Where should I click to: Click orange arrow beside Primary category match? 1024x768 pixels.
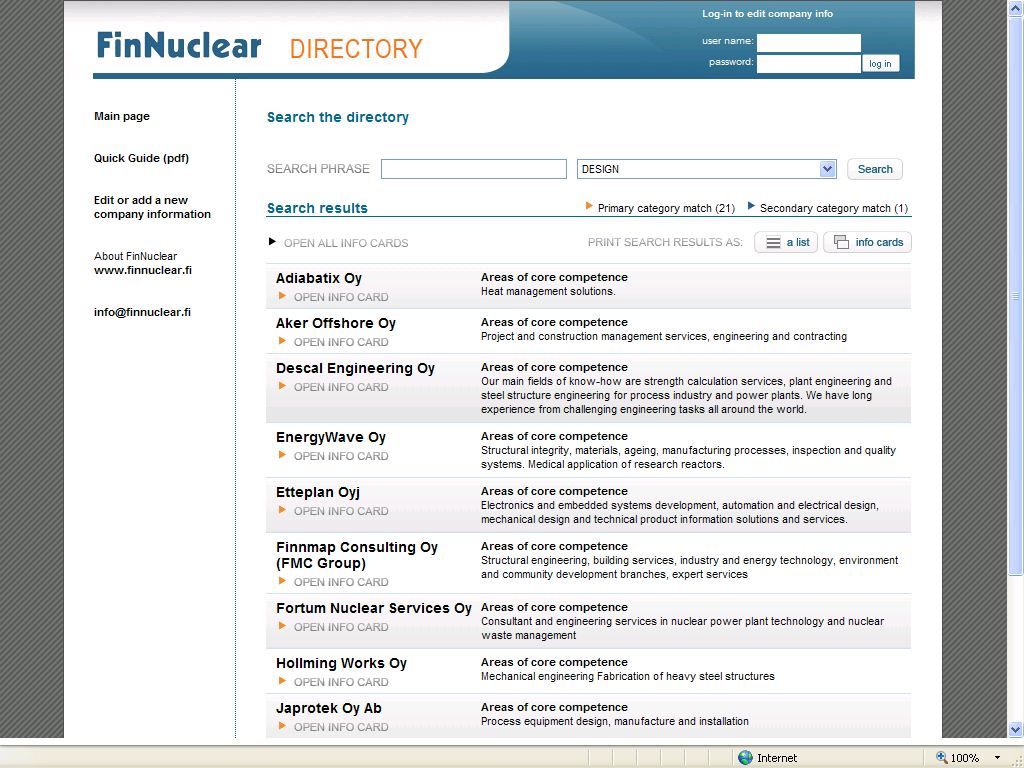(x=589, y=206)
